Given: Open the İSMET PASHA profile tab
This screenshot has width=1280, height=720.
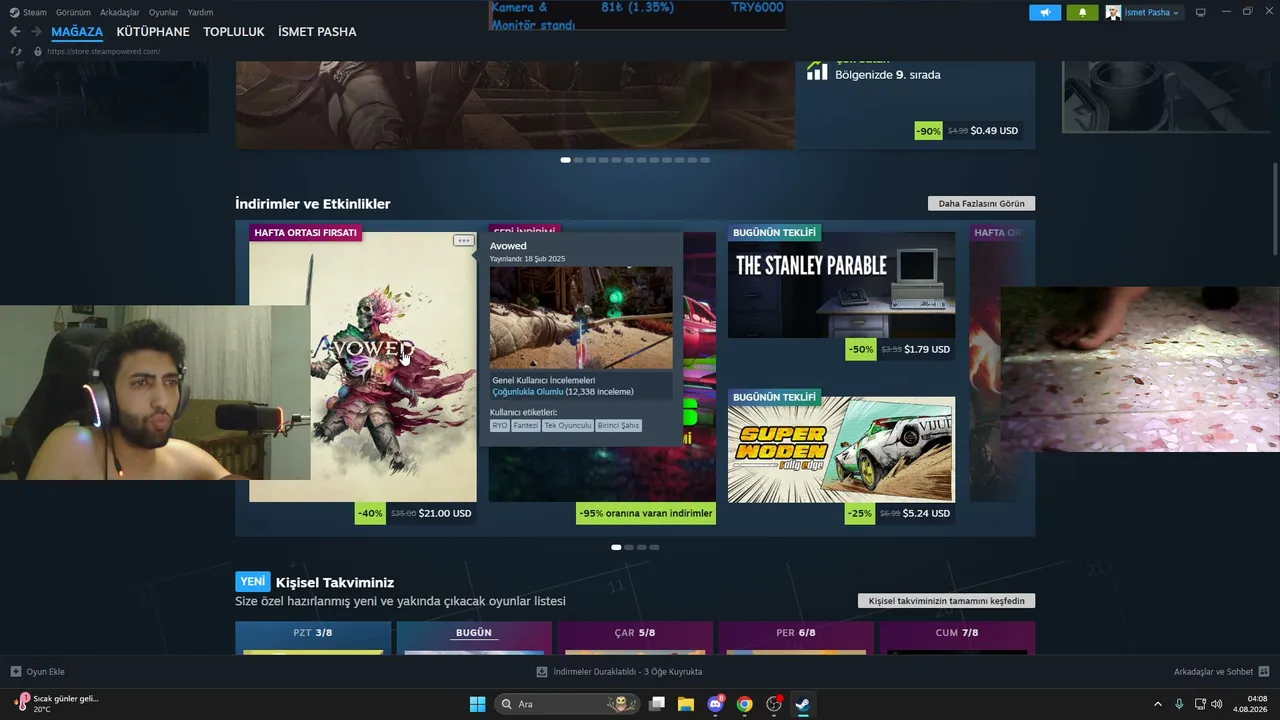Looking at the screenshot, I should [x=317, y=32].
